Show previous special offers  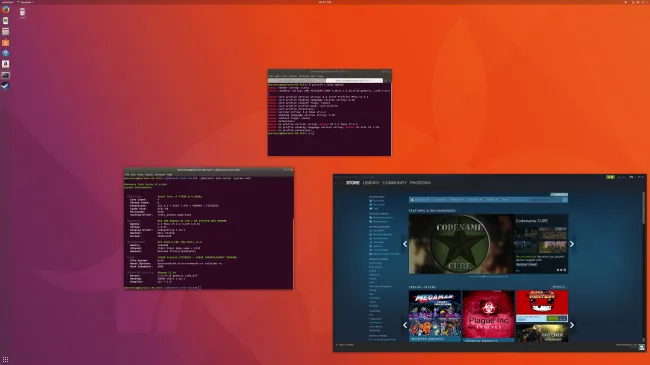[405, 325]
